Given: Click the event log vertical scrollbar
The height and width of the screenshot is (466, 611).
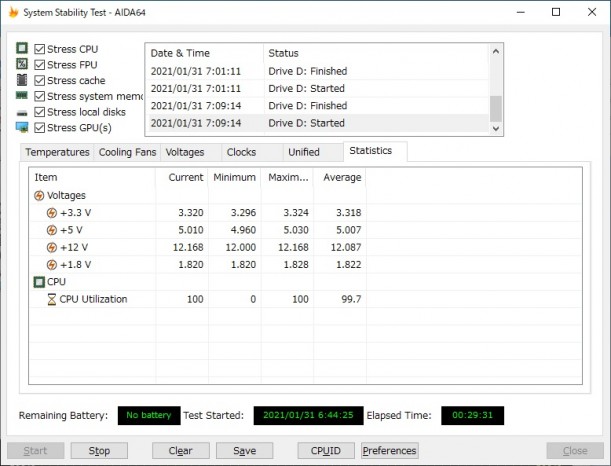Looking at the screenshot, I should point(496,88).
